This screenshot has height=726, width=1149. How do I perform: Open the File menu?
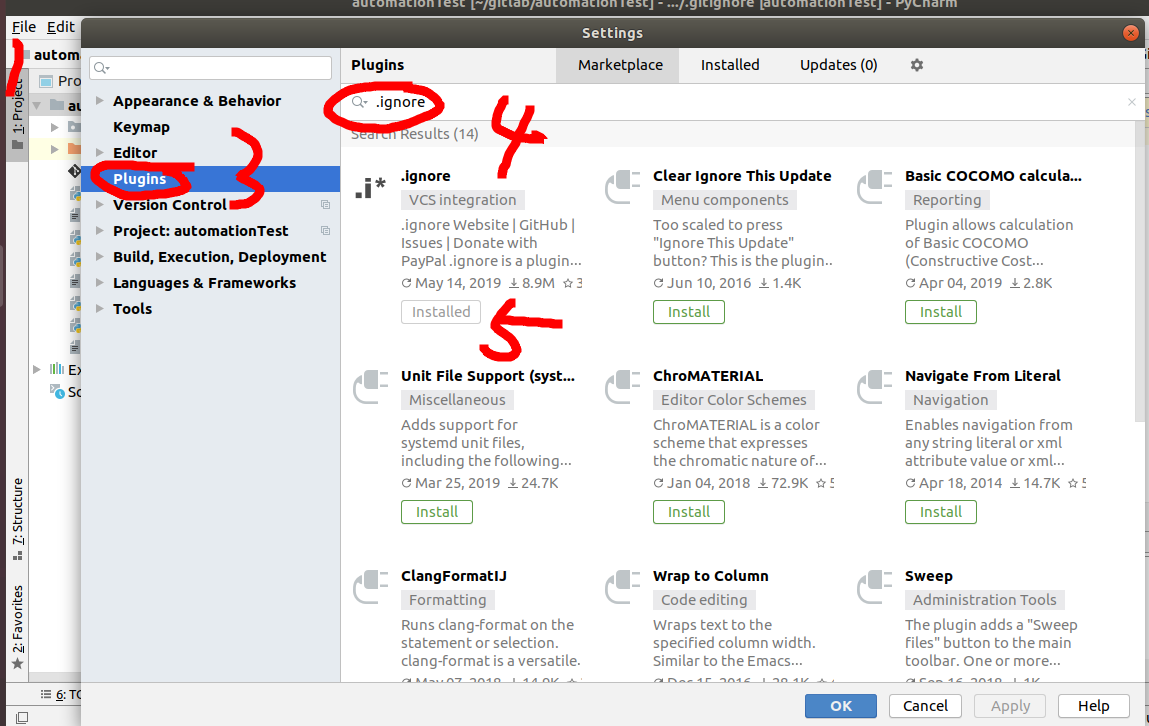tap(23, 27)
